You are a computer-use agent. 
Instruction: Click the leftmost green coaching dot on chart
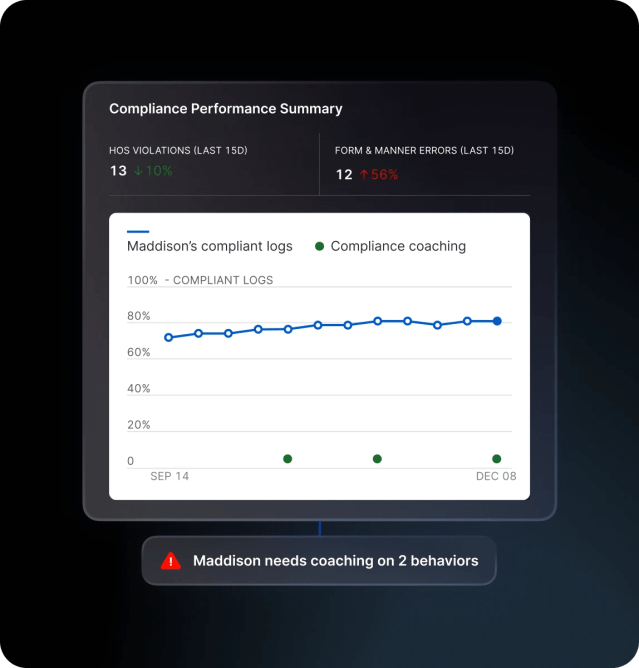pyautogui.click(x=288, y=459)
